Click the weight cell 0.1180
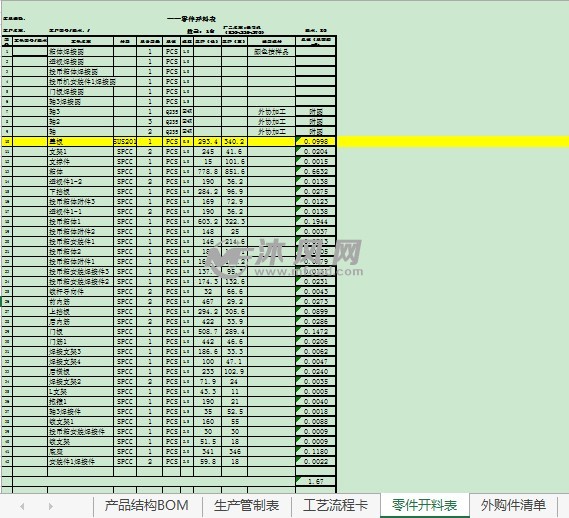Viewport: 569px width, 518px height. coord(316,452)
